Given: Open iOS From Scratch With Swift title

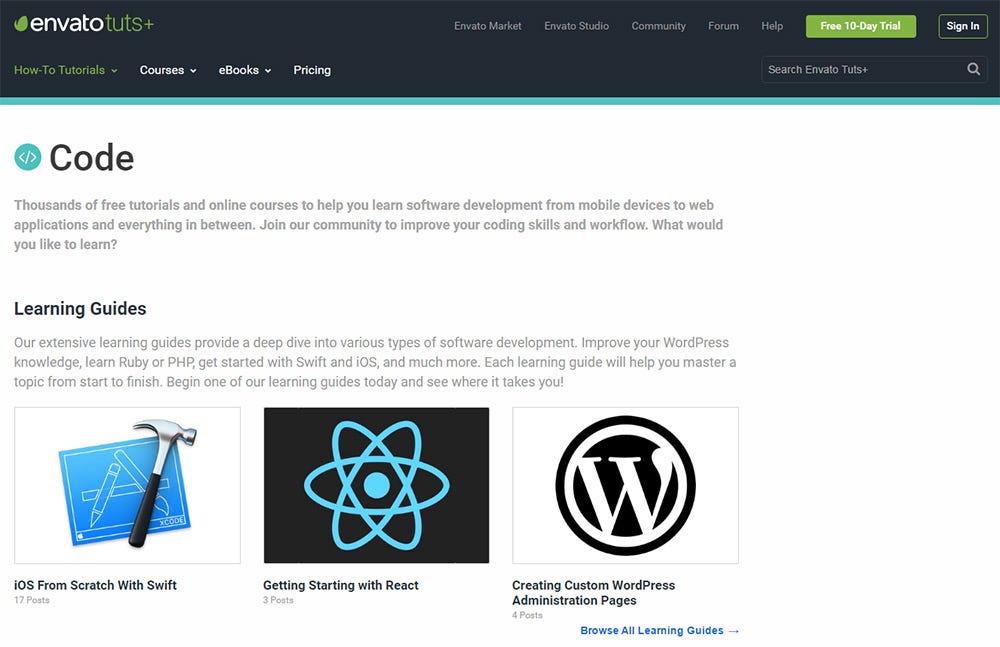Looking at the screenshot, I should (x=95, y=585).
